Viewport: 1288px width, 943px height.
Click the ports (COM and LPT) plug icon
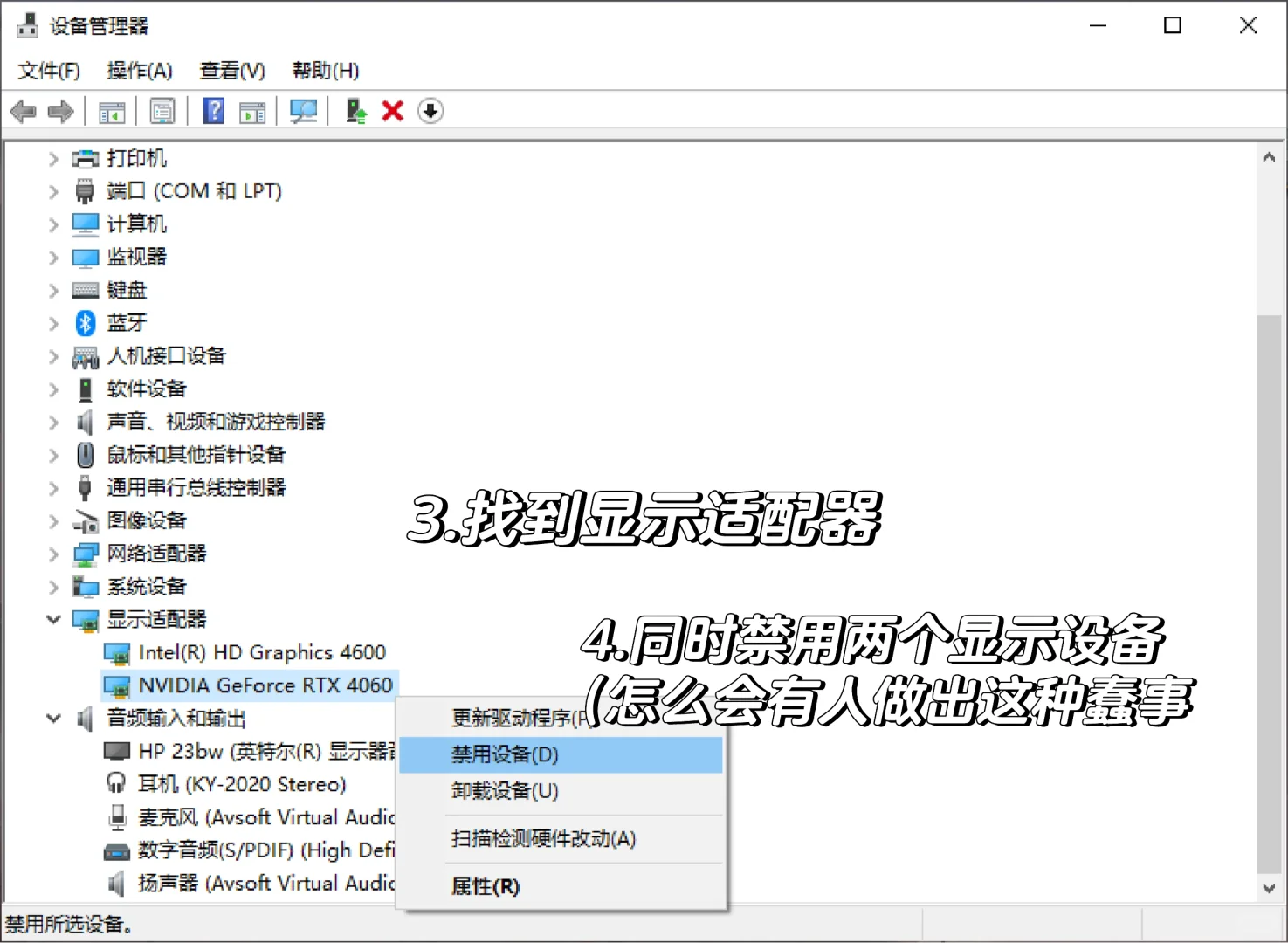85,191
